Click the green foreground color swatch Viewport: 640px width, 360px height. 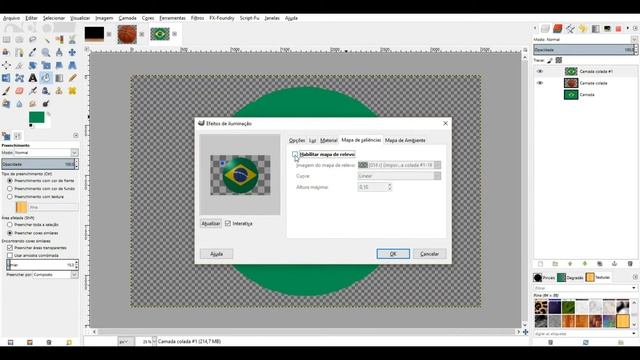coord(36,118)
